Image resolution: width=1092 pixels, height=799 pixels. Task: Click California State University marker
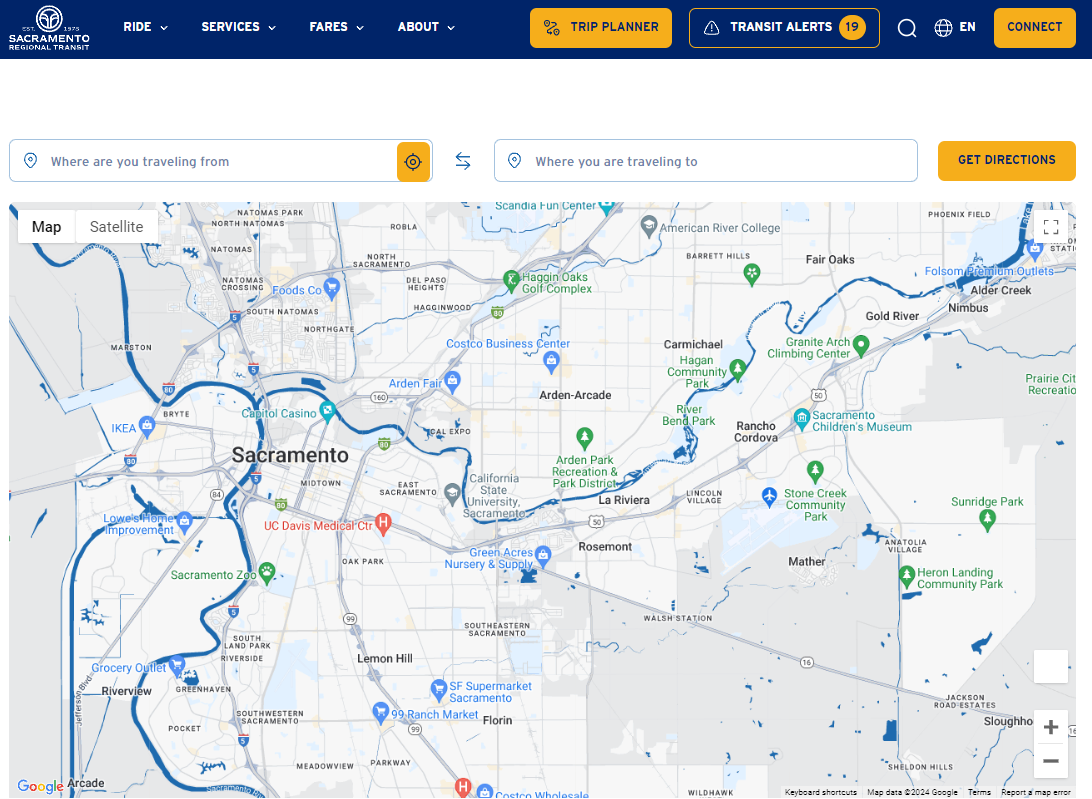click(453, 494)
